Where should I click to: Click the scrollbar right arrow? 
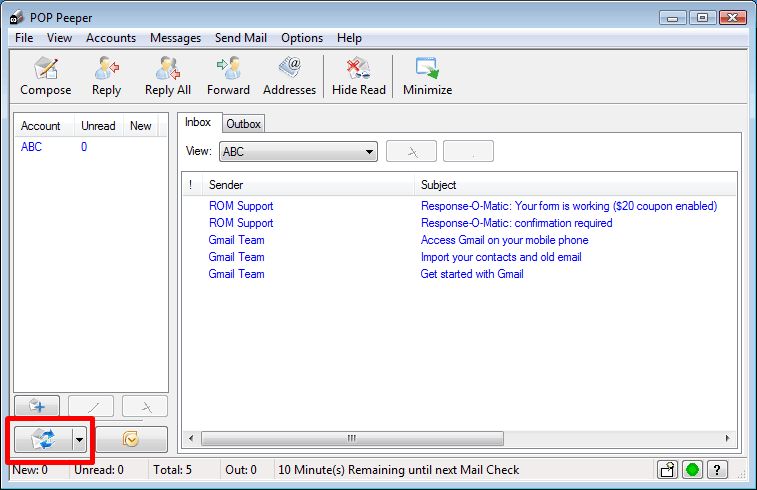(728, 438)
